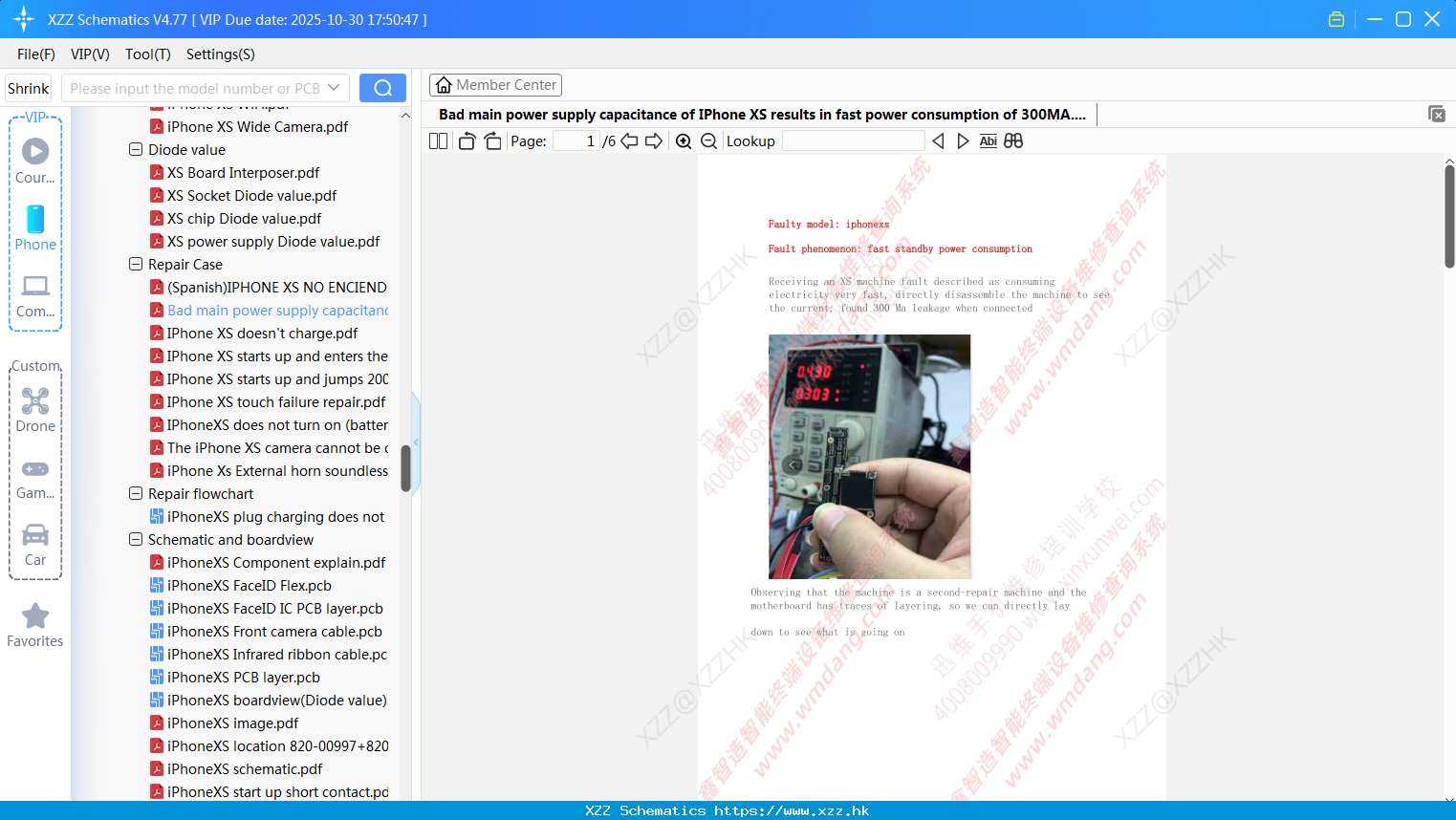Select the Computer category
1456x820 pixels.
click(35, 296)
